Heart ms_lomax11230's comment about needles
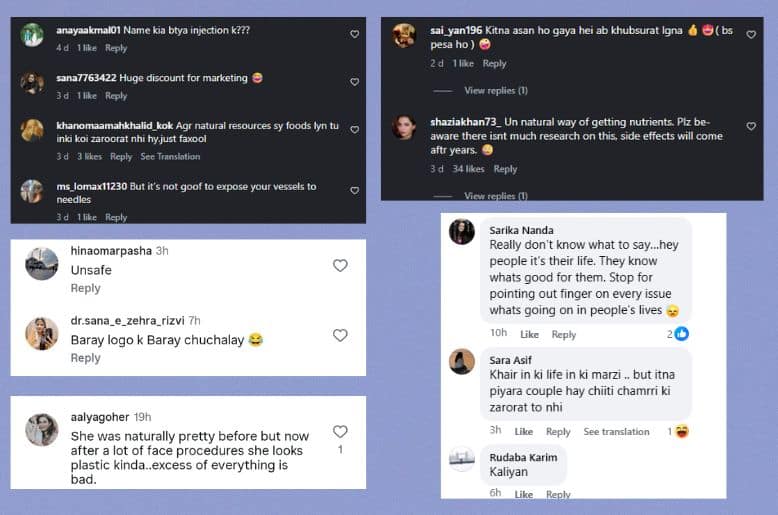 354,191
